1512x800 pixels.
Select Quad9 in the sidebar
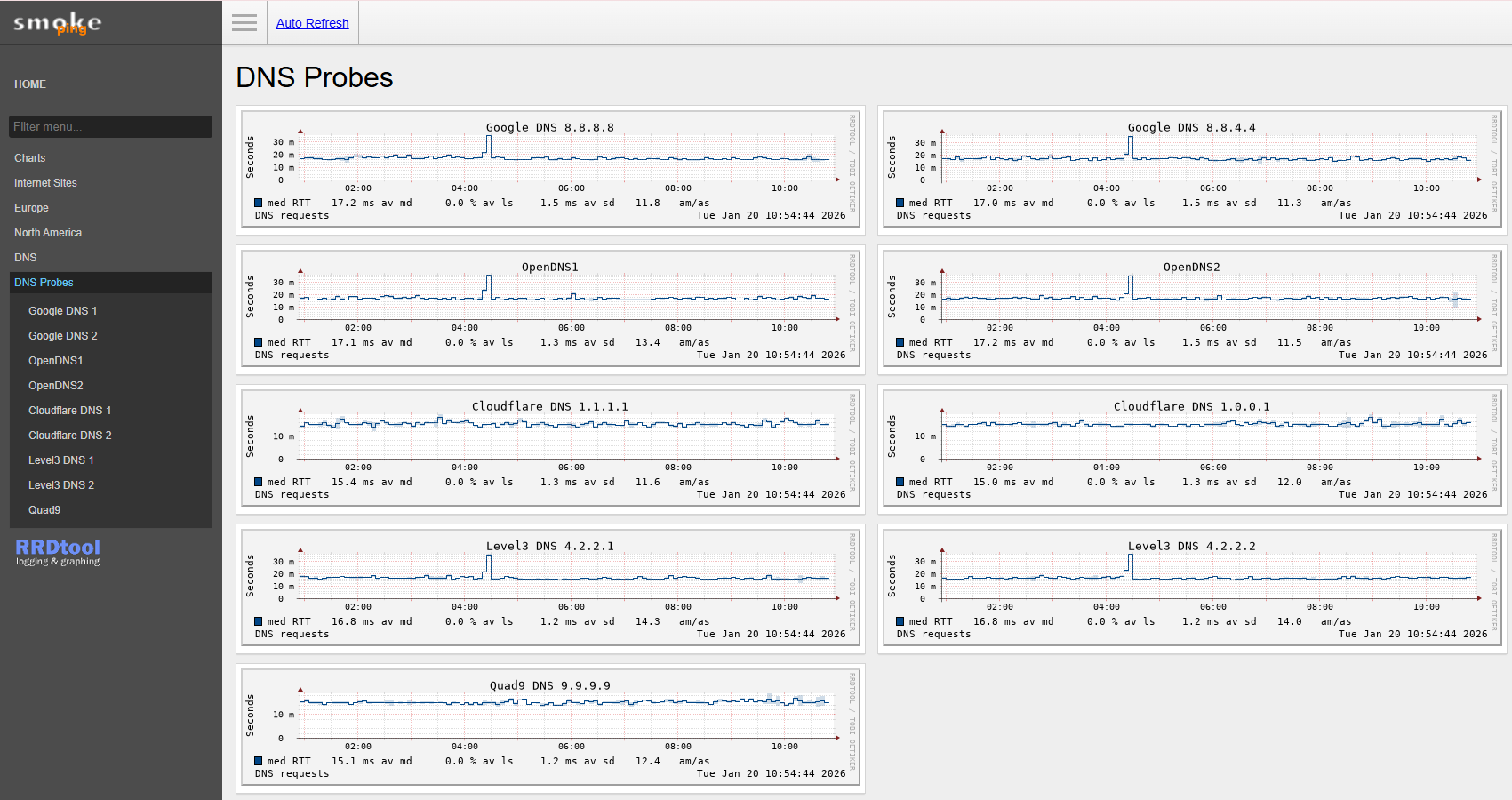coord(44,510)
